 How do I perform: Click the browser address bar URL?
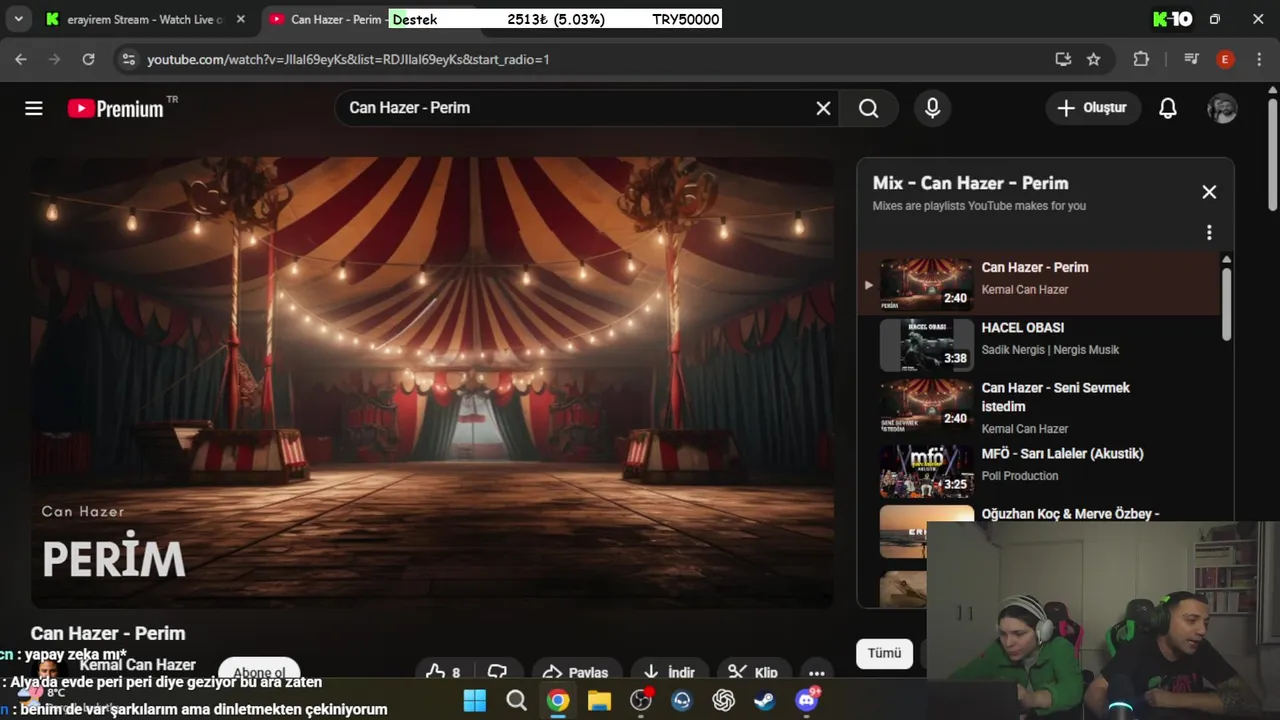(x=348, y=59)
